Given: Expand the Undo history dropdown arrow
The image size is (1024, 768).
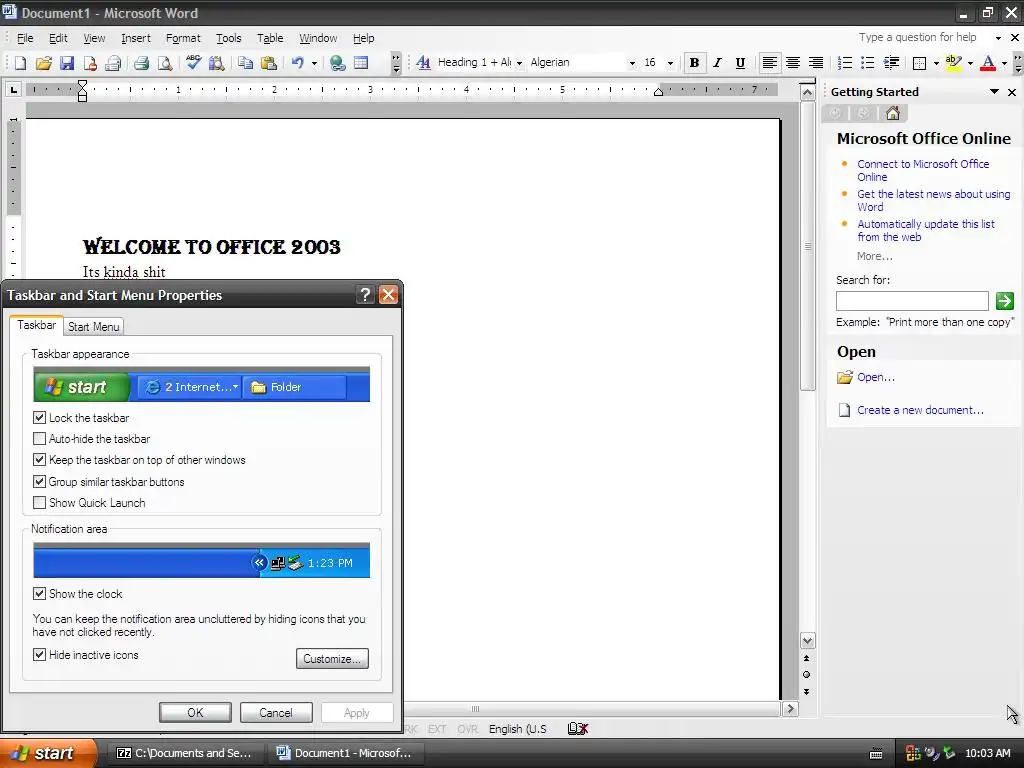Looking at the screenshot, I should (x=314, y=63).
